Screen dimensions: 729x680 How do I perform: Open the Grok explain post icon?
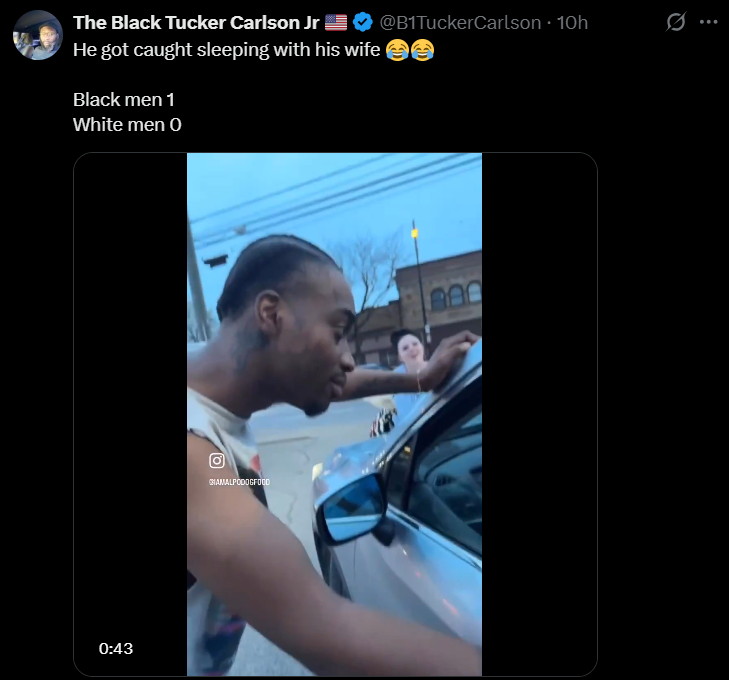click(x=676, y=22)
